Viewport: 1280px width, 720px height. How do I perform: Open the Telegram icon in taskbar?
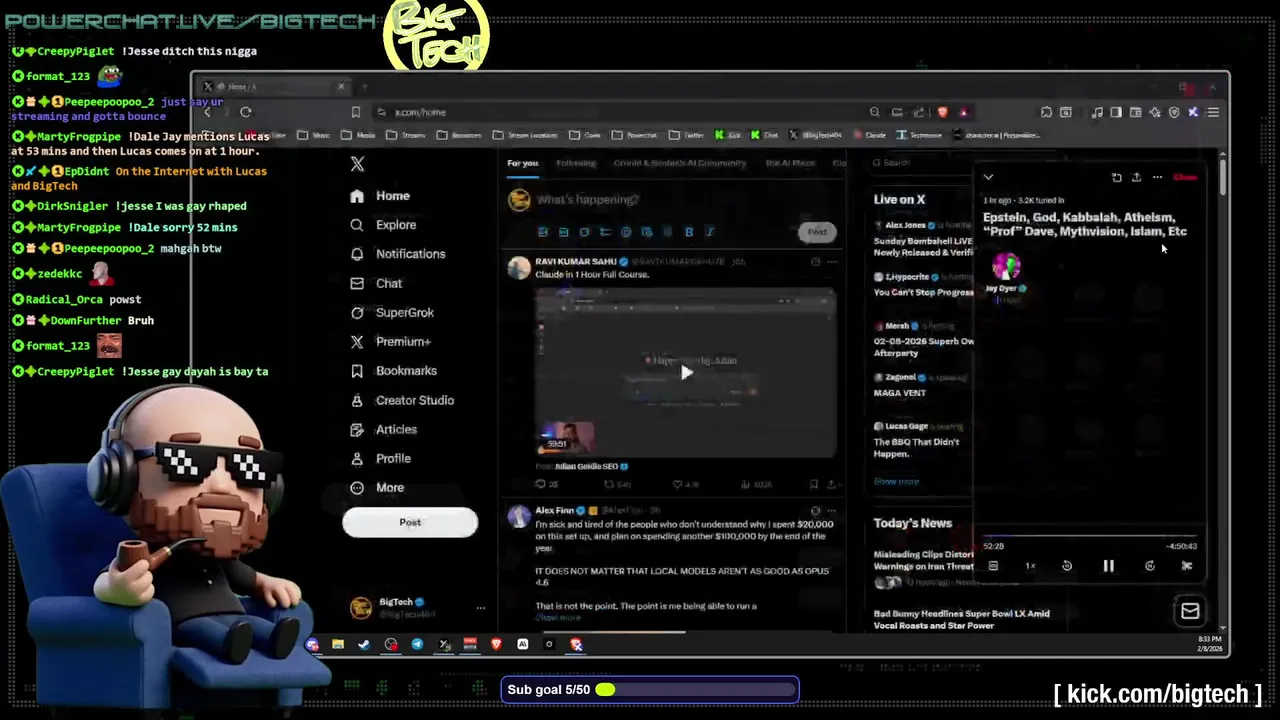[x=417, y=645]
